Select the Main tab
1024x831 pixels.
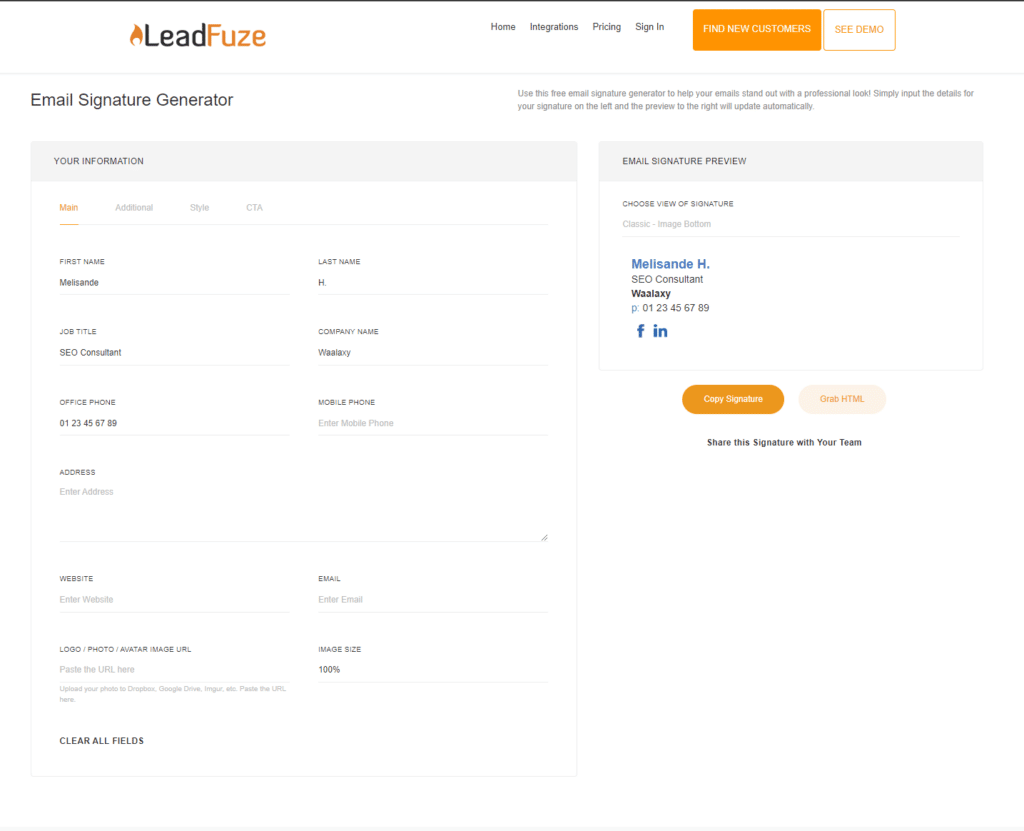click(68, 208)
